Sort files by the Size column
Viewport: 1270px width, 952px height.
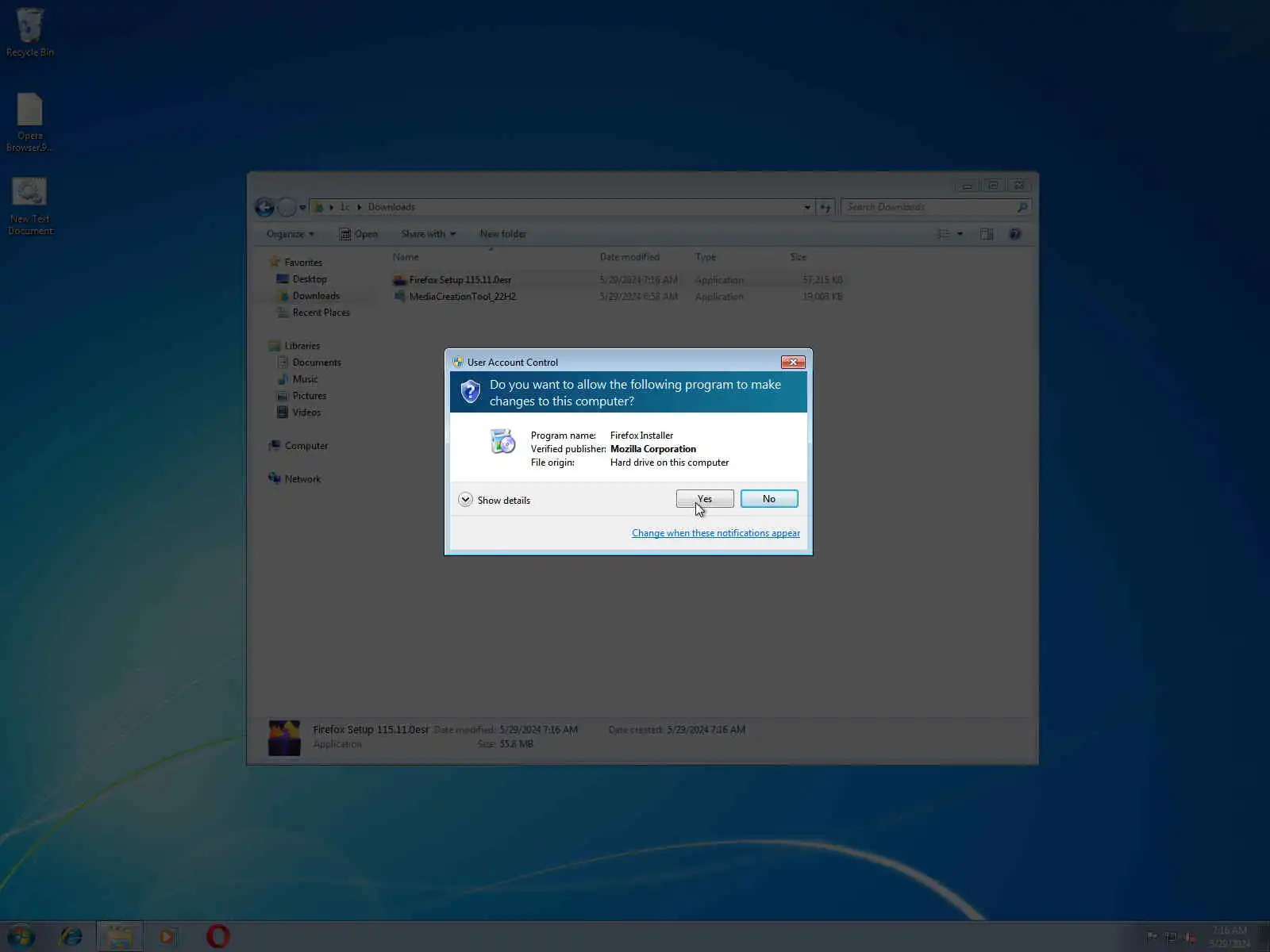[x=799, y=257]
